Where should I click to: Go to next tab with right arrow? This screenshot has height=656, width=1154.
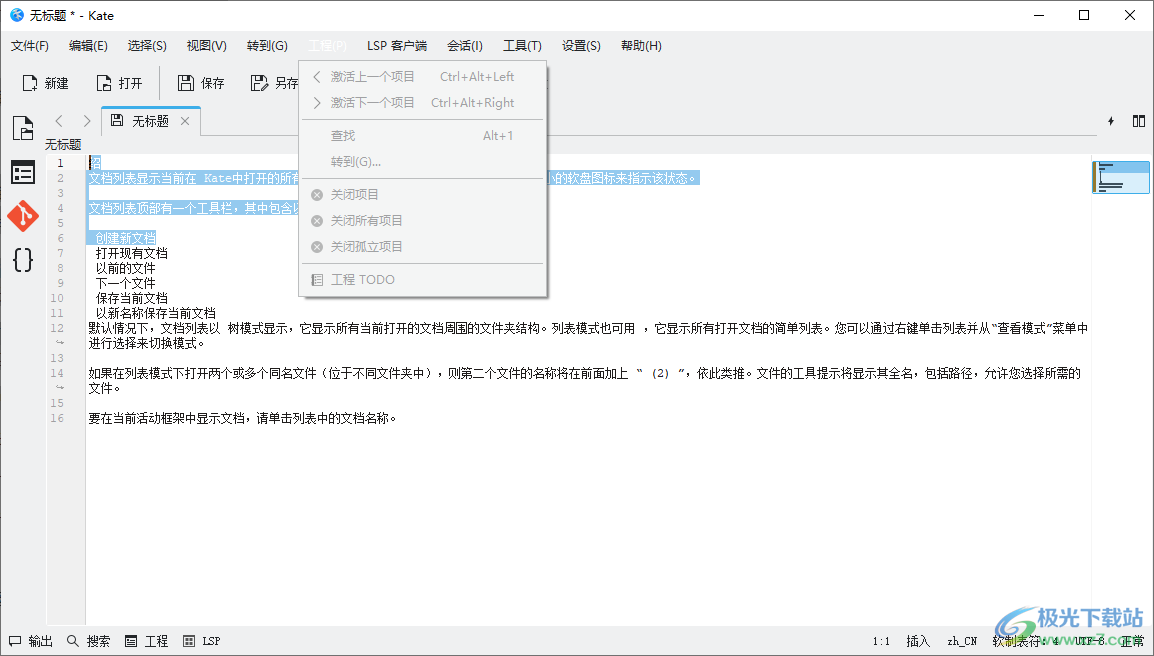click(87, 121)
